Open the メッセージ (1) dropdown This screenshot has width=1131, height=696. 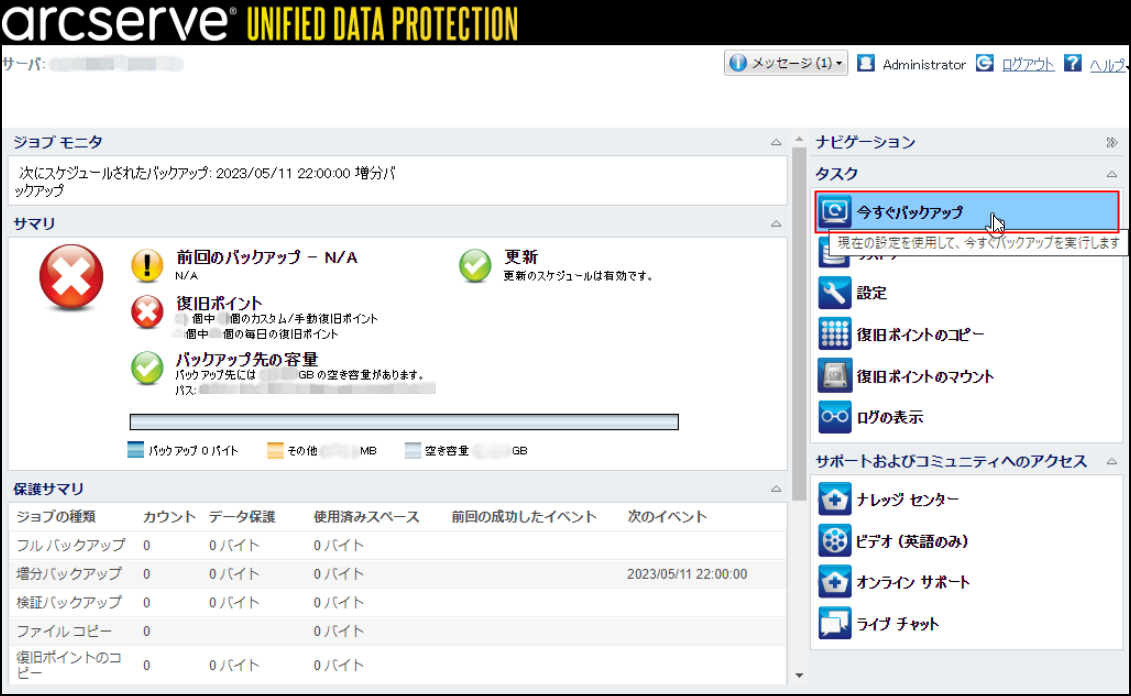(785, 63)
